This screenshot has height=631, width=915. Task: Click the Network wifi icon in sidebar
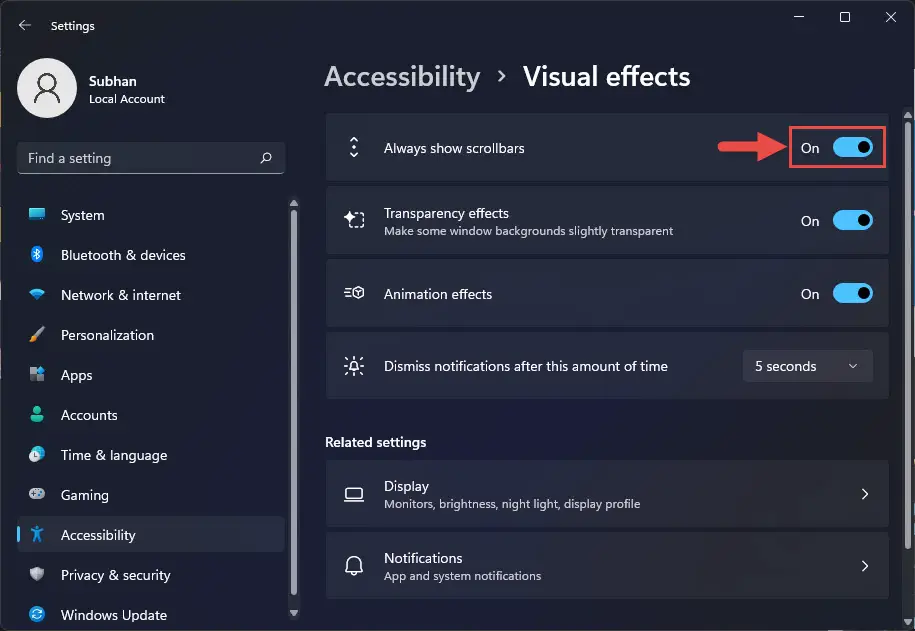tap(37, 294)
